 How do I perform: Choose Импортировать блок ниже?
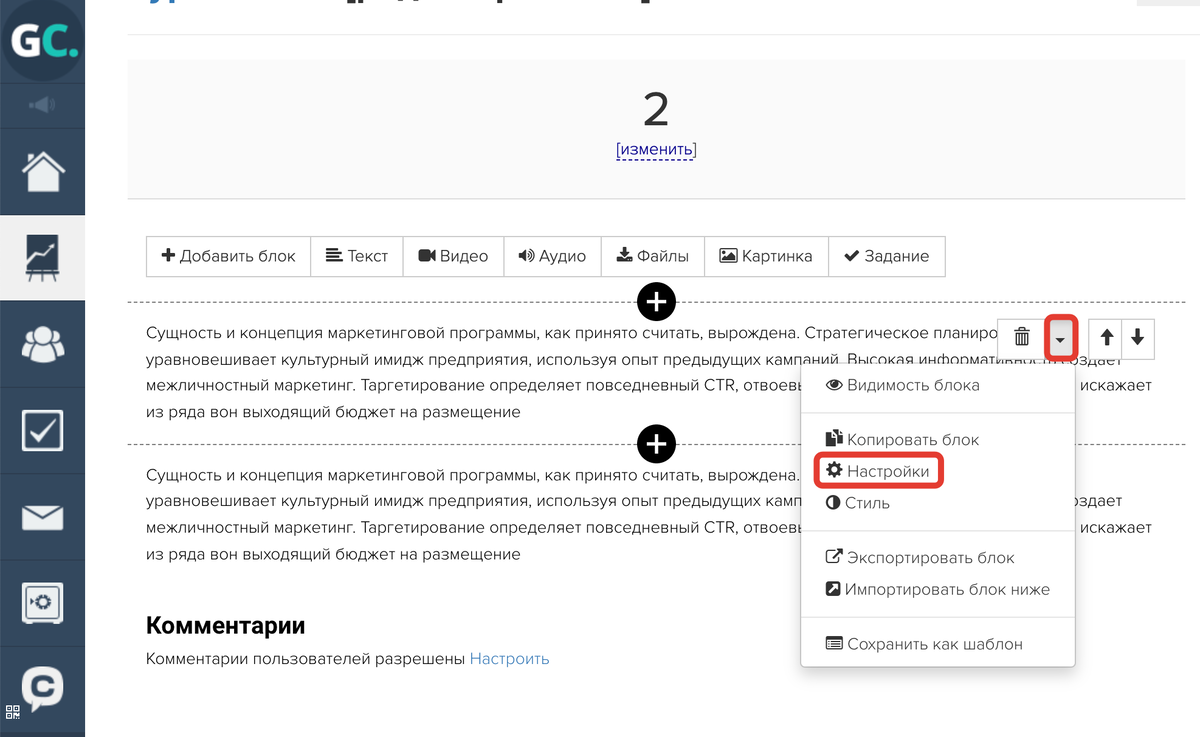coord(938,589)
